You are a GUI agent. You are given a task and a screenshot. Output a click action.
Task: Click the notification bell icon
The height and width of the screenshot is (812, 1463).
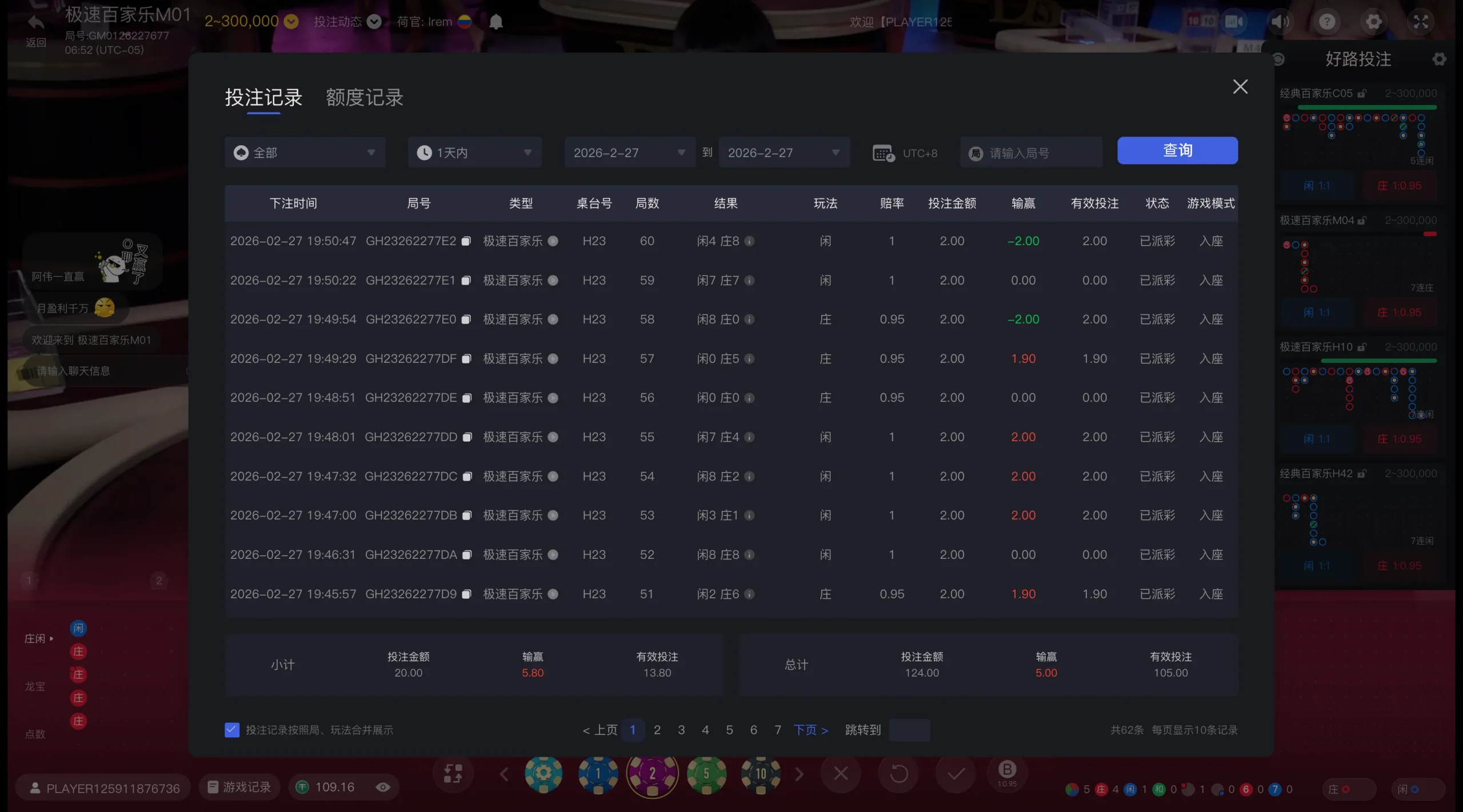tap(496, 22)
